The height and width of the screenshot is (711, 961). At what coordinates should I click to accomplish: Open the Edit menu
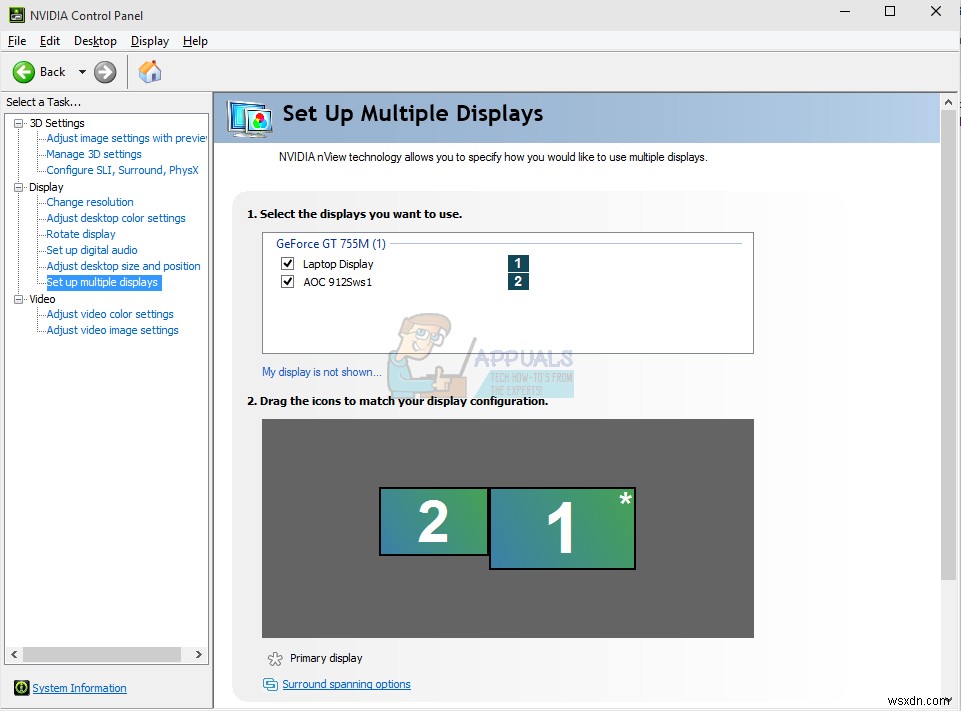pyautogui.click(x=50, y=41)
